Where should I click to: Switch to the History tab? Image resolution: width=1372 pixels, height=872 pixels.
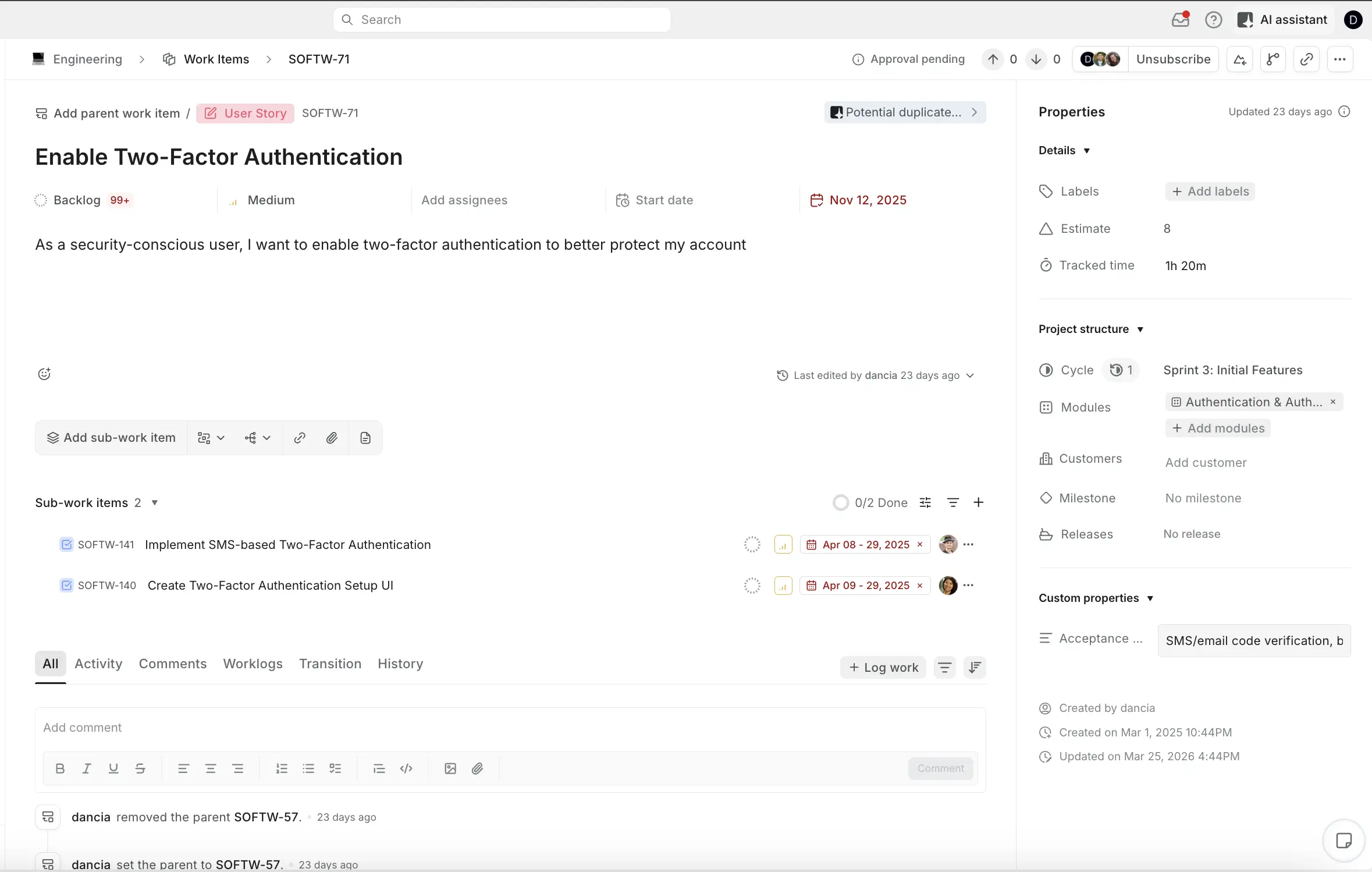coord(400,664)
